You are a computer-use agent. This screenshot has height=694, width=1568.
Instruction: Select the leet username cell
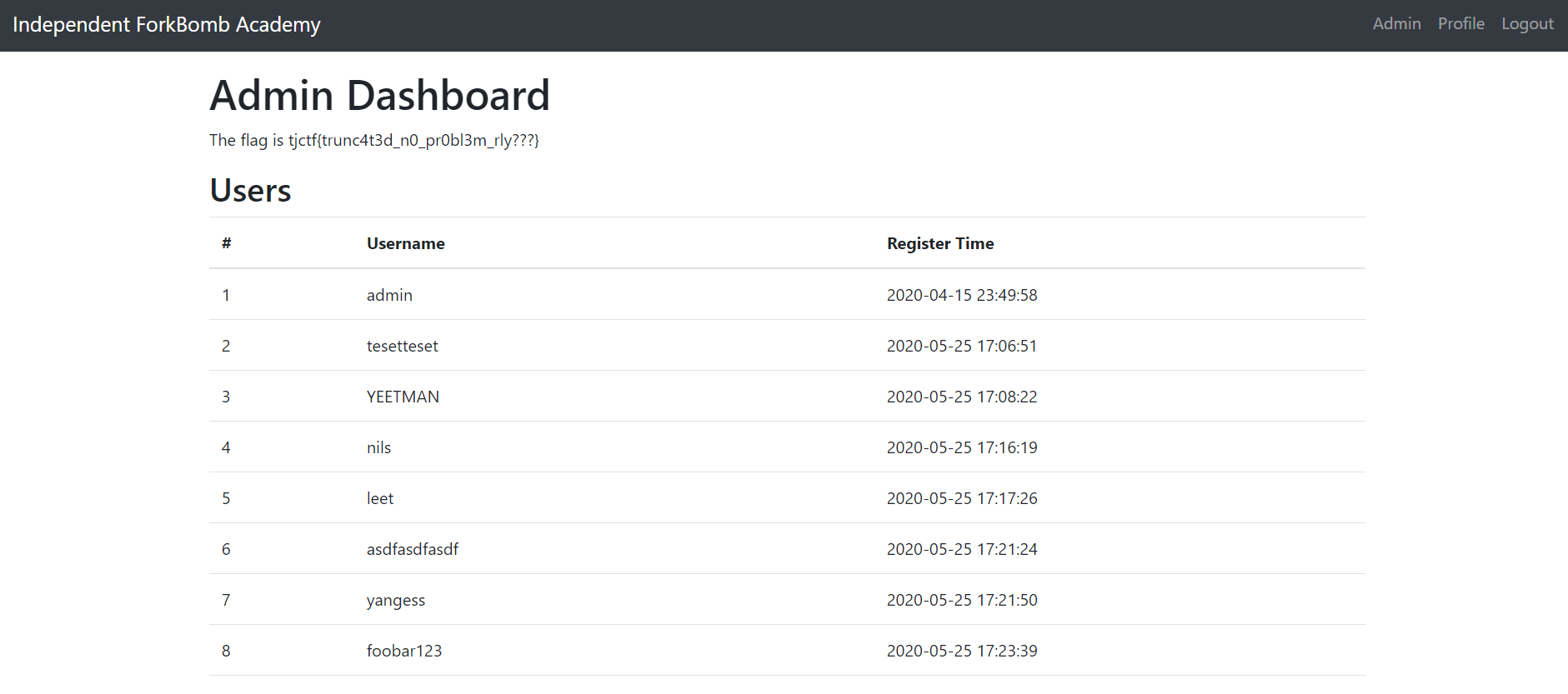pos(379,498)
